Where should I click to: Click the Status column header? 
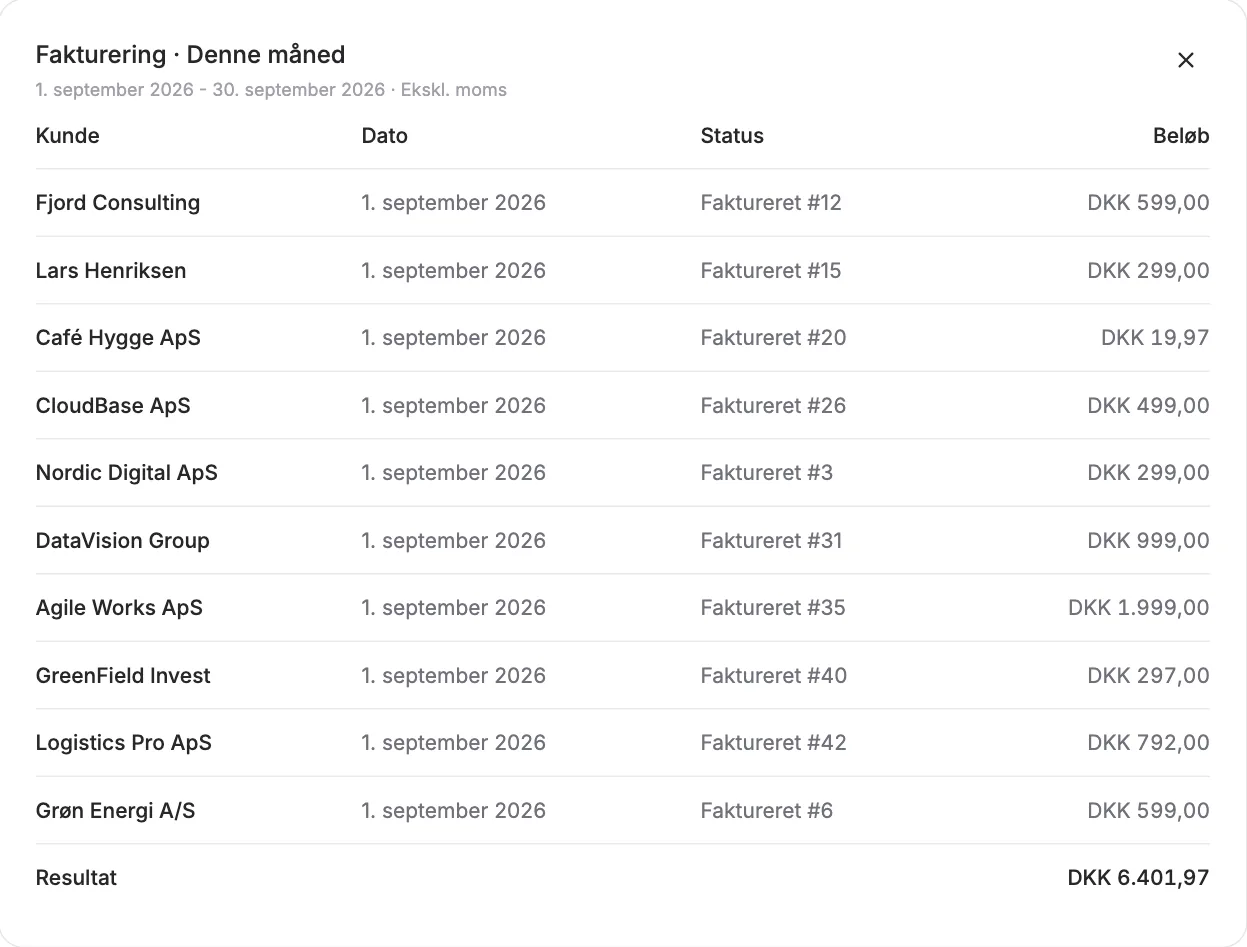pos(732,136)
